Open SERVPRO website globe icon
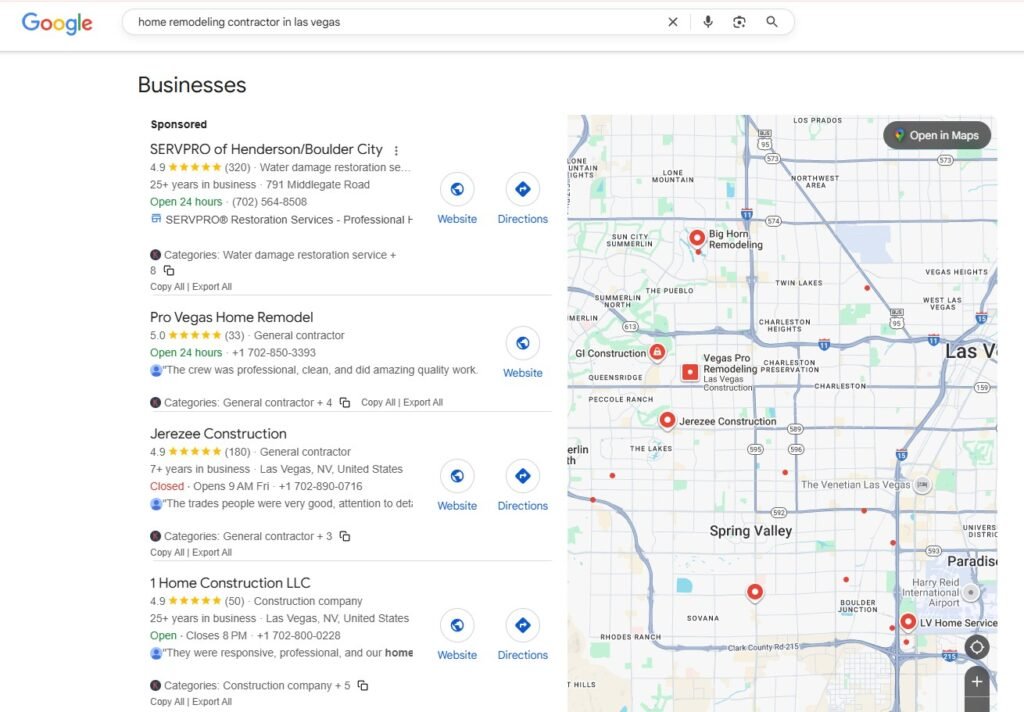This screenshot has height=712, width=1024. pyautogui.click(x=457, y=189)
